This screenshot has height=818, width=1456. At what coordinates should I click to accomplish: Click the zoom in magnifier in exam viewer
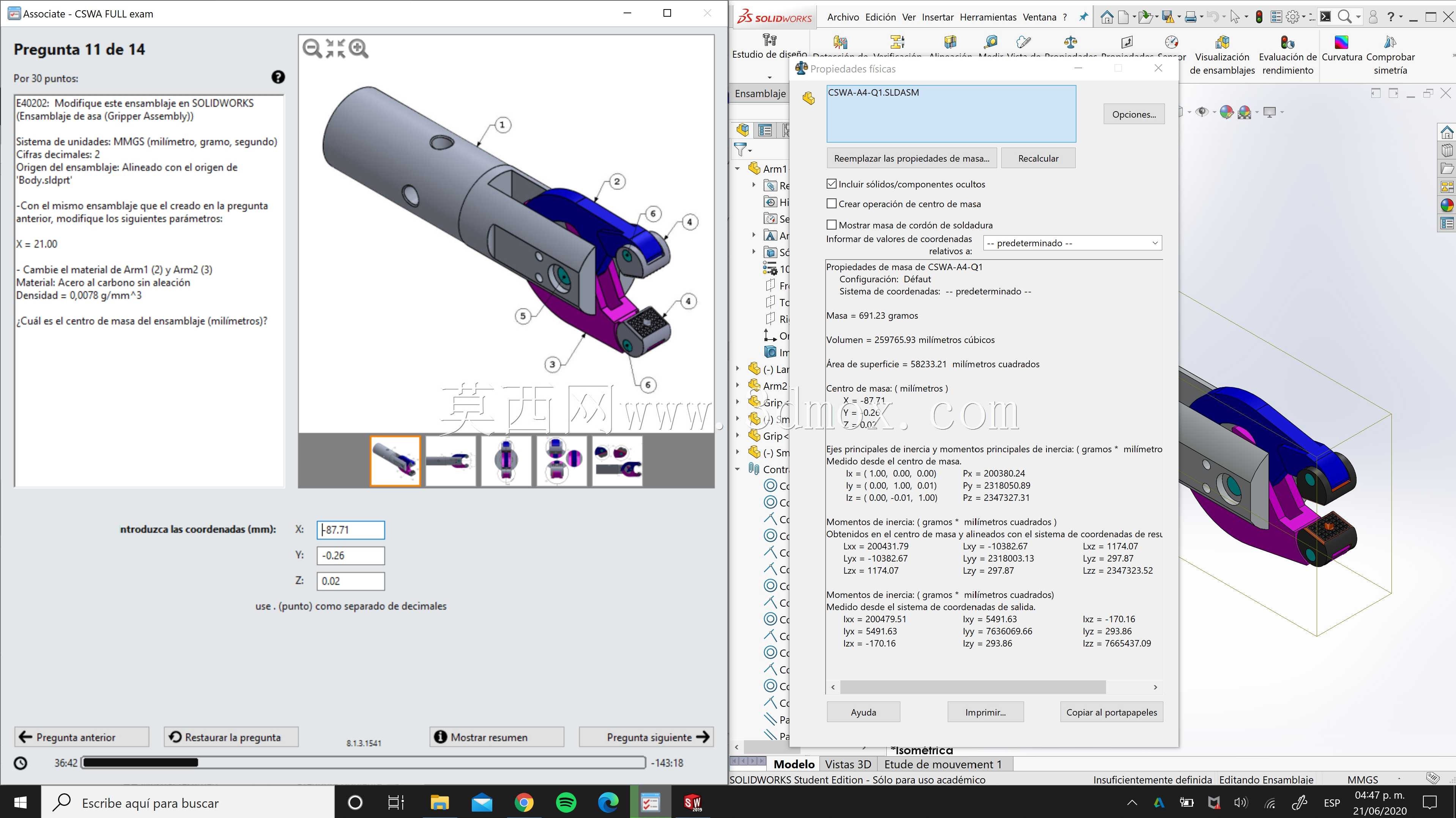(x=358, y=49)
